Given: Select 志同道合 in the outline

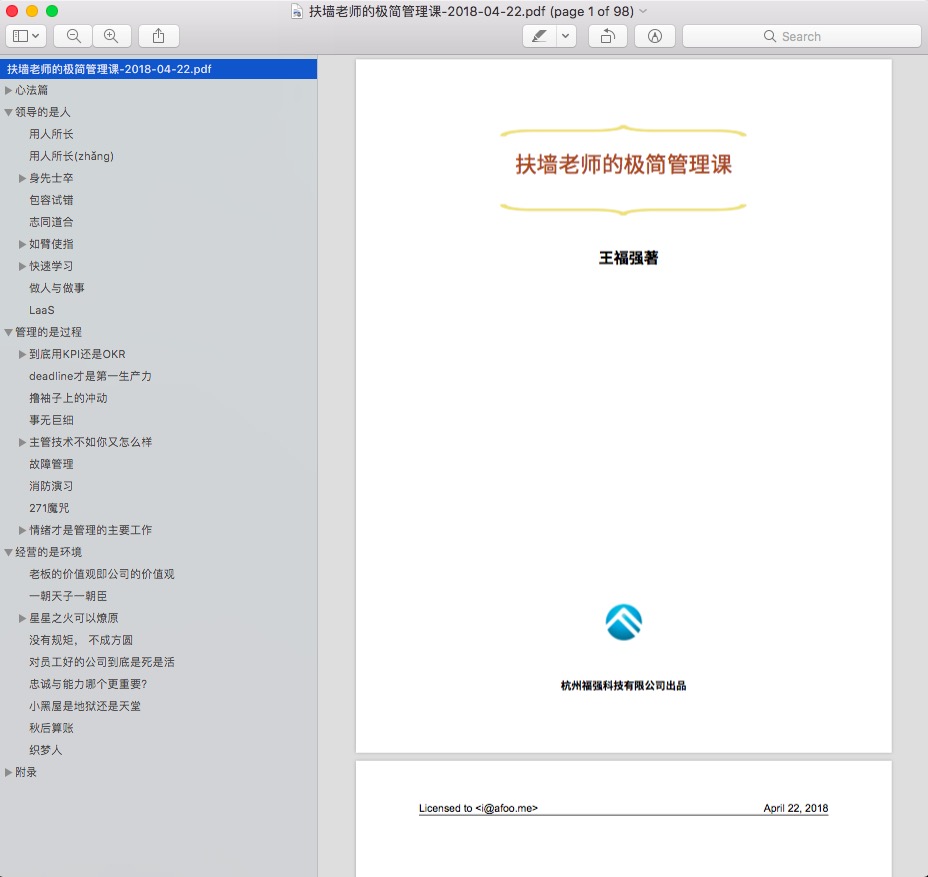Looking at the screenshot, I should (x=51, y=222).
